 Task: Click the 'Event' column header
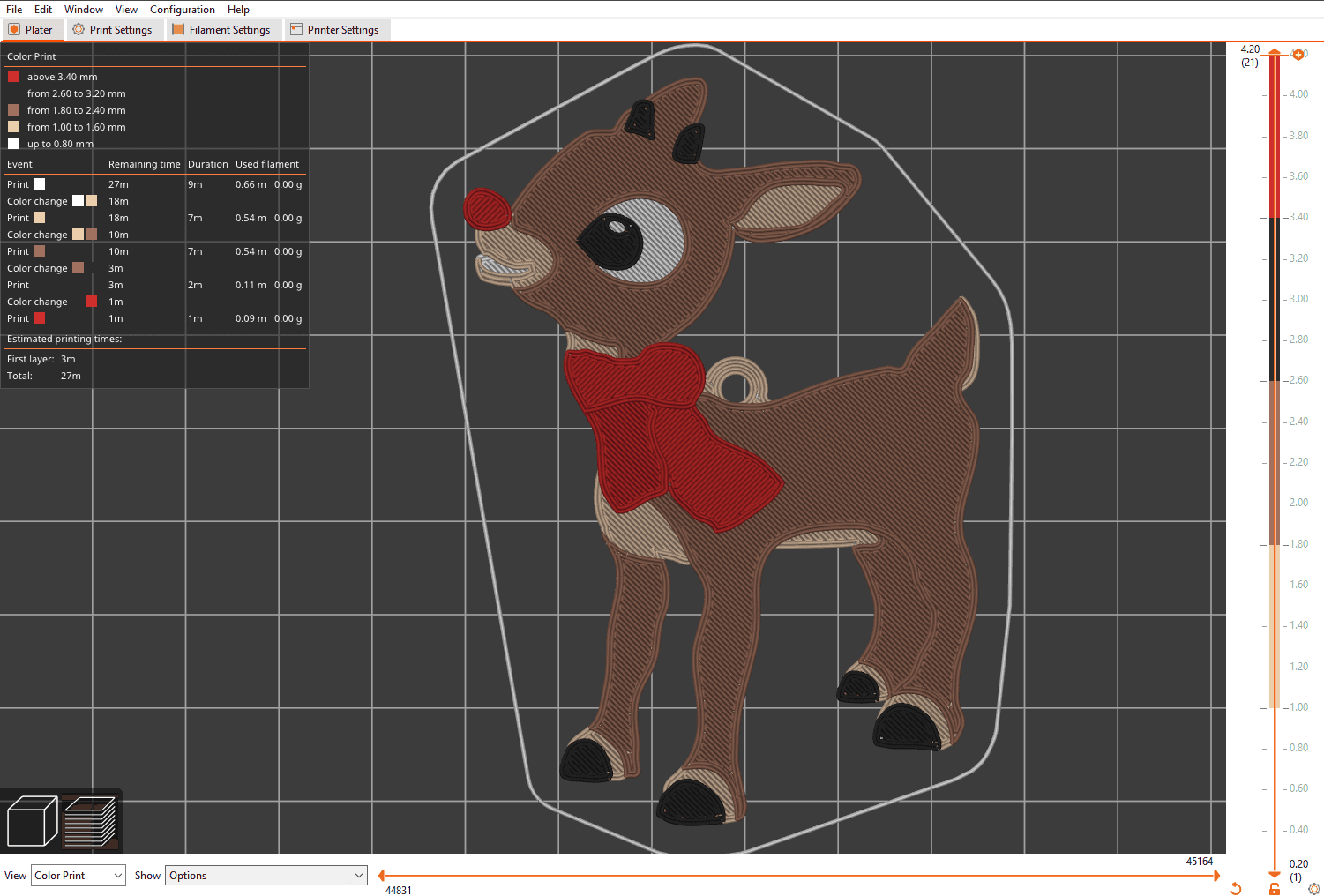click(x=19, y=164)
